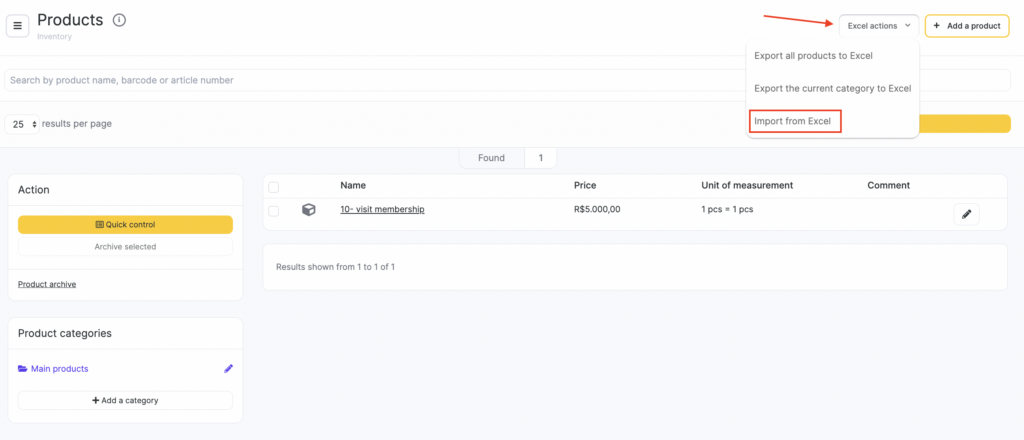This screenshot has height=440, width=1024.
Task: Click the Archive selected button
Action: [125, 246]
